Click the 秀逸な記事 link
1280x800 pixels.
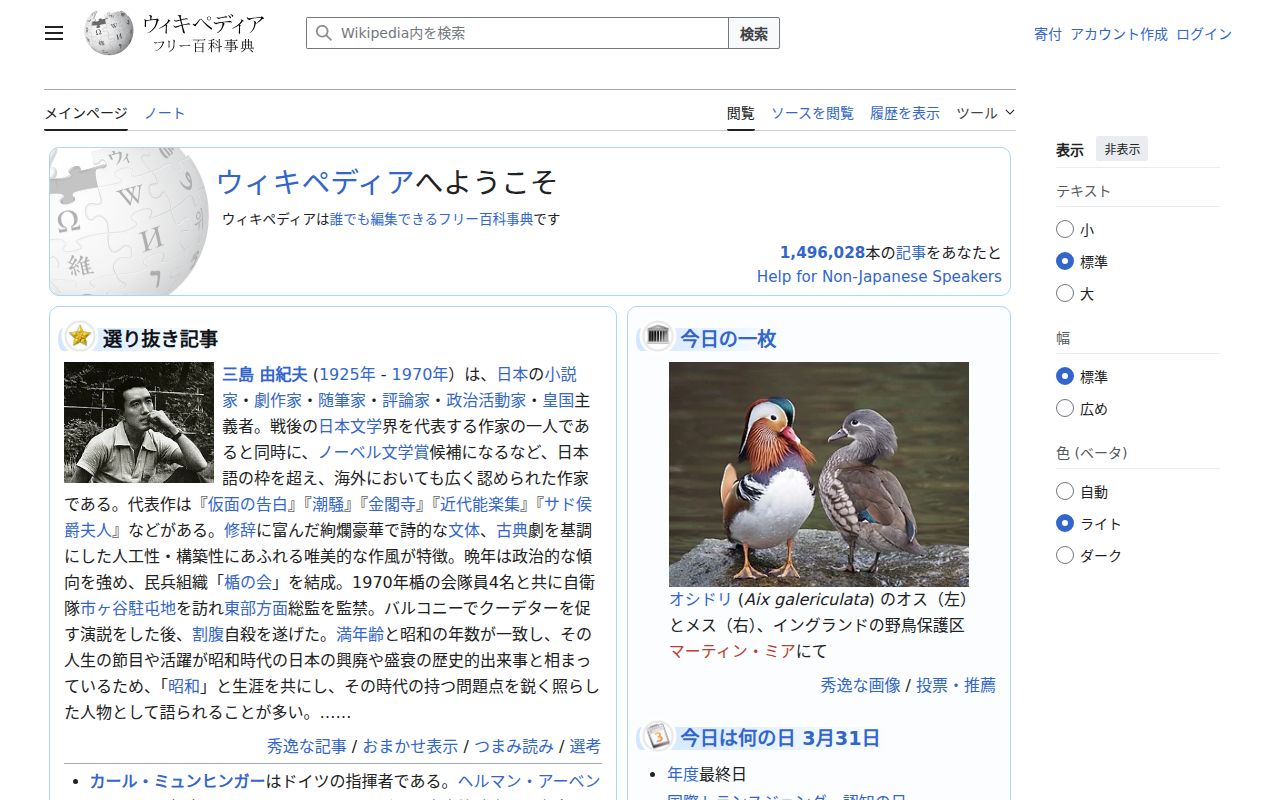(307, 746)
